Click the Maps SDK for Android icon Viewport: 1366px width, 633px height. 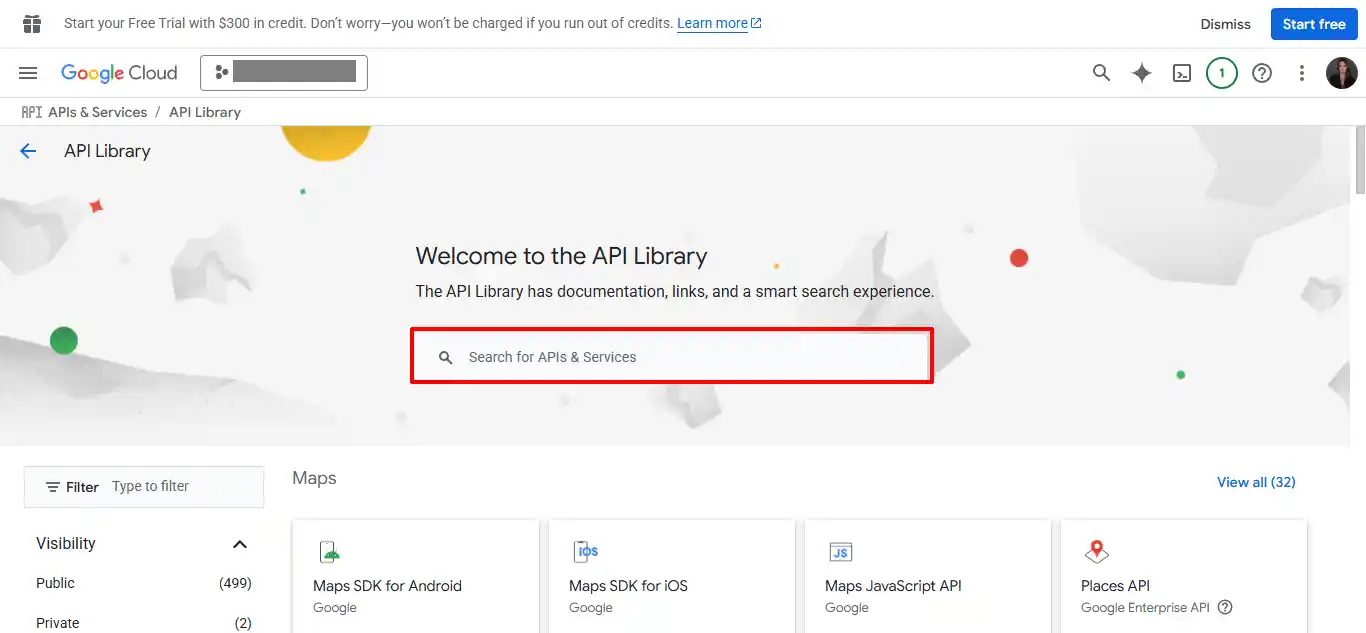coord(329,552)
